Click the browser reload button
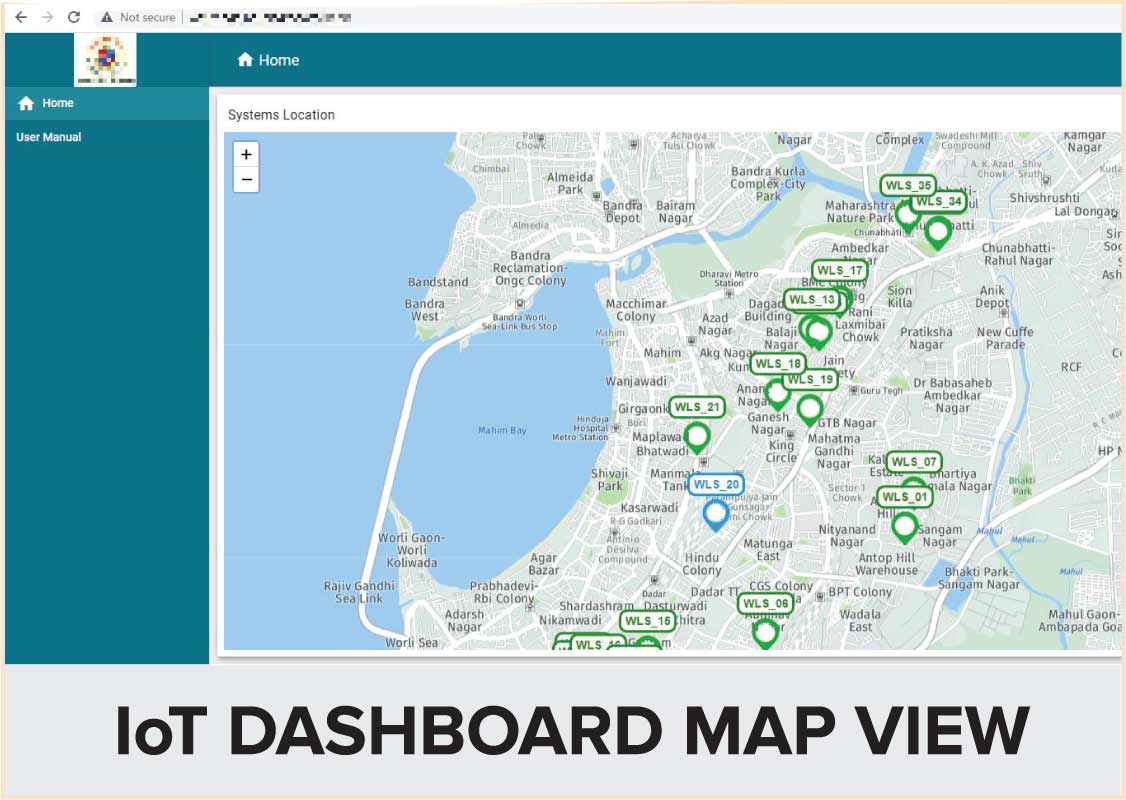 (x=73, y=17)
